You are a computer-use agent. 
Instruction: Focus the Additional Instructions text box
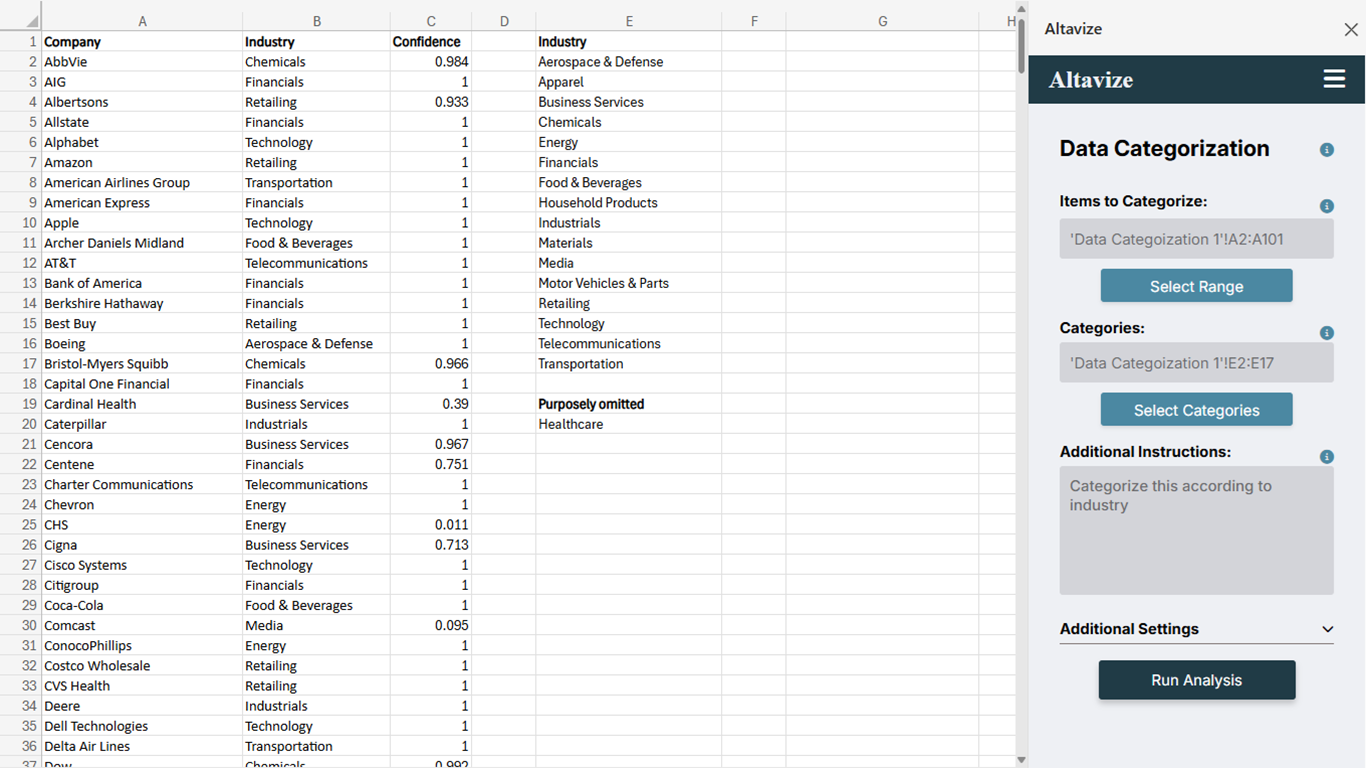pos(1196,531)
